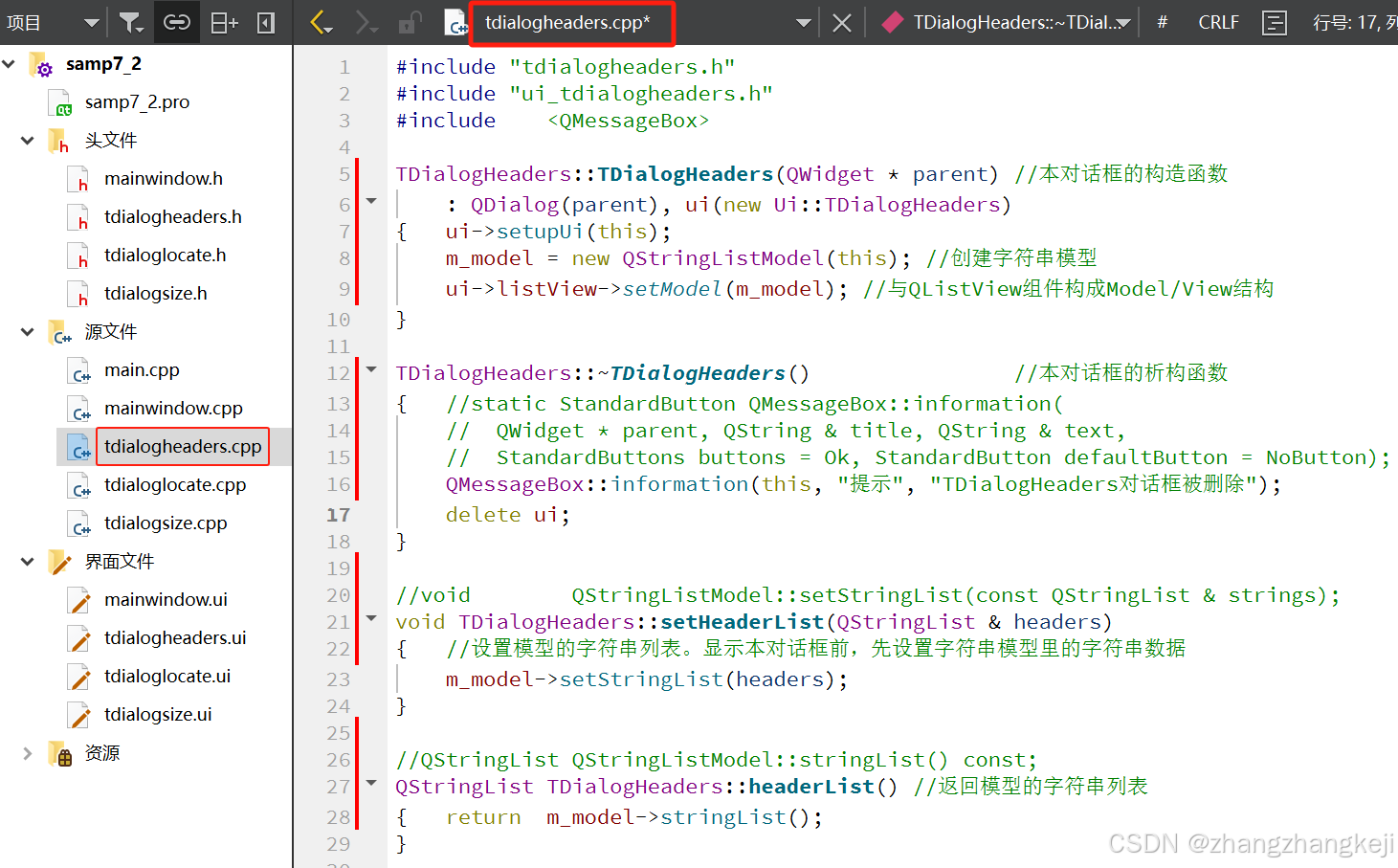Click the filter tree icon
The height and width of the screenshot is (868, 1398).
click(x=130, y=22)
